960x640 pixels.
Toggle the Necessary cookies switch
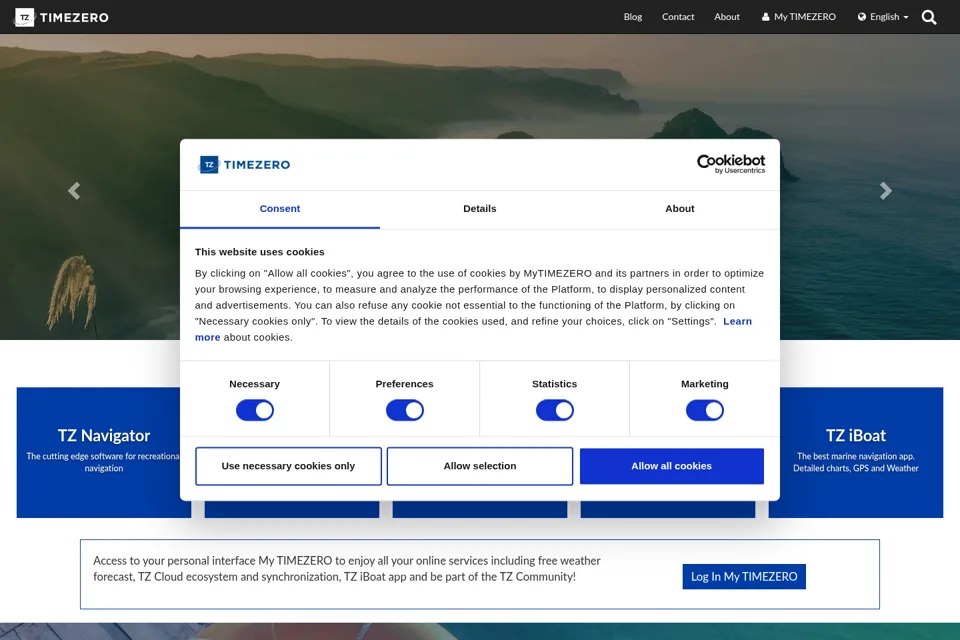255,410
